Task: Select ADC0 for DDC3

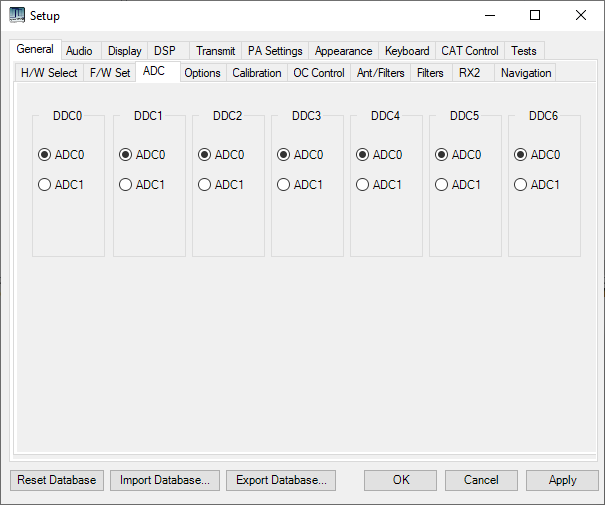Action: (x=300, y=155)
